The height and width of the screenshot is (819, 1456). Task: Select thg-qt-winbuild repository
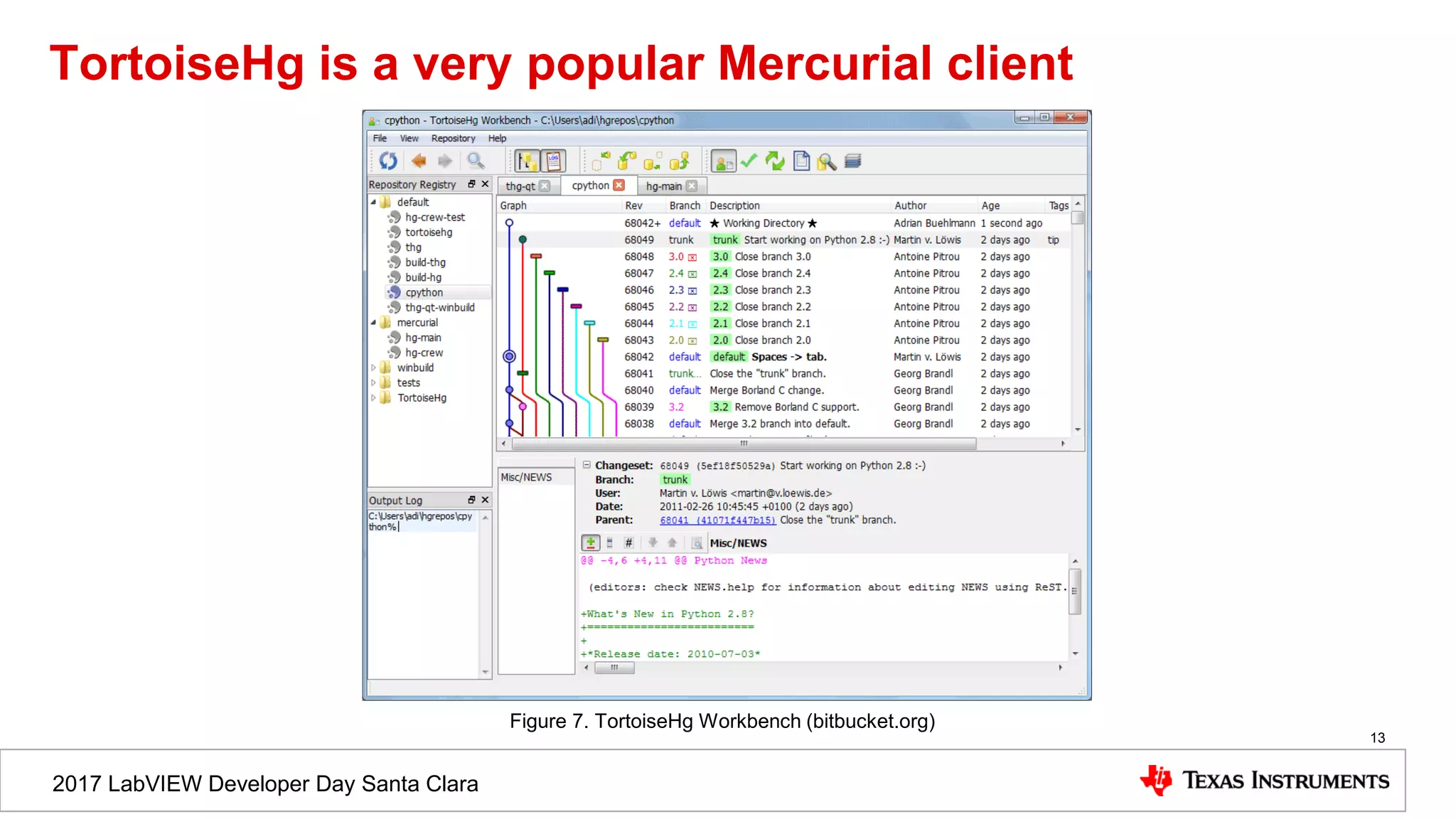(439, 307)
